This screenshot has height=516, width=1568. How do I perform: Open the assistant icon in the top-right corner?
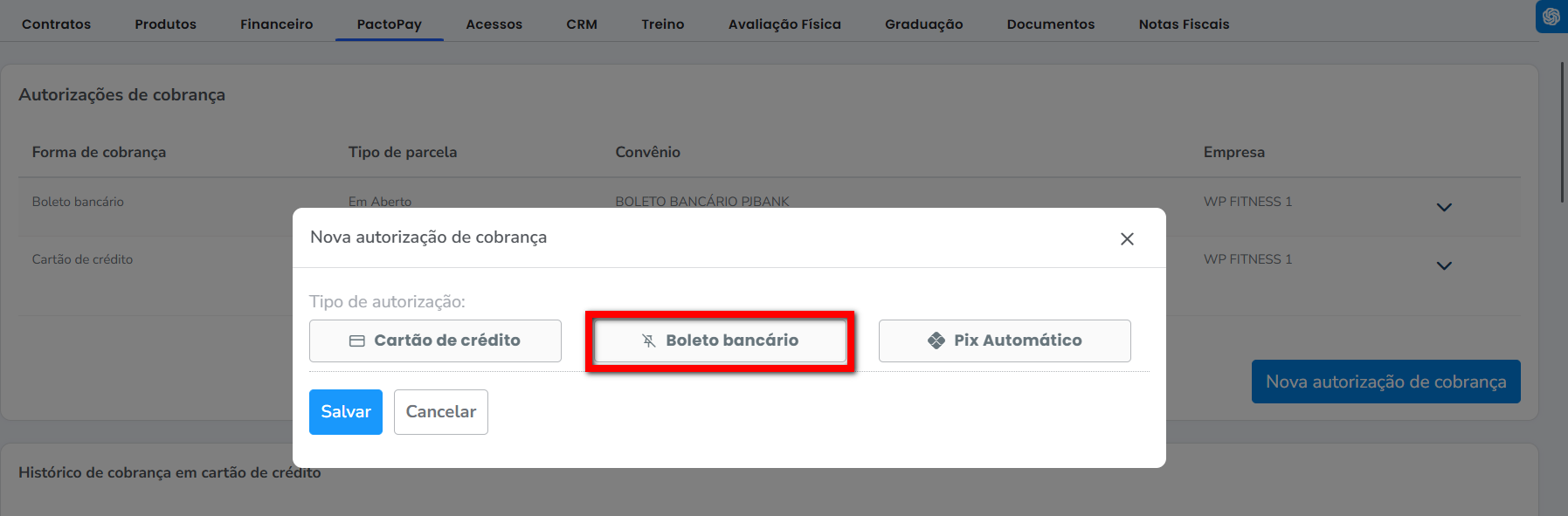[x=1551, y=17]
